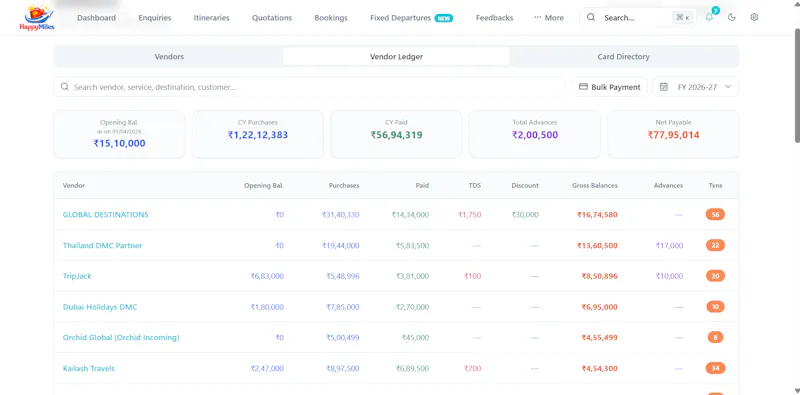Open Orchid Global (Orchid Incoming) vendor

[x=121, y=337]
